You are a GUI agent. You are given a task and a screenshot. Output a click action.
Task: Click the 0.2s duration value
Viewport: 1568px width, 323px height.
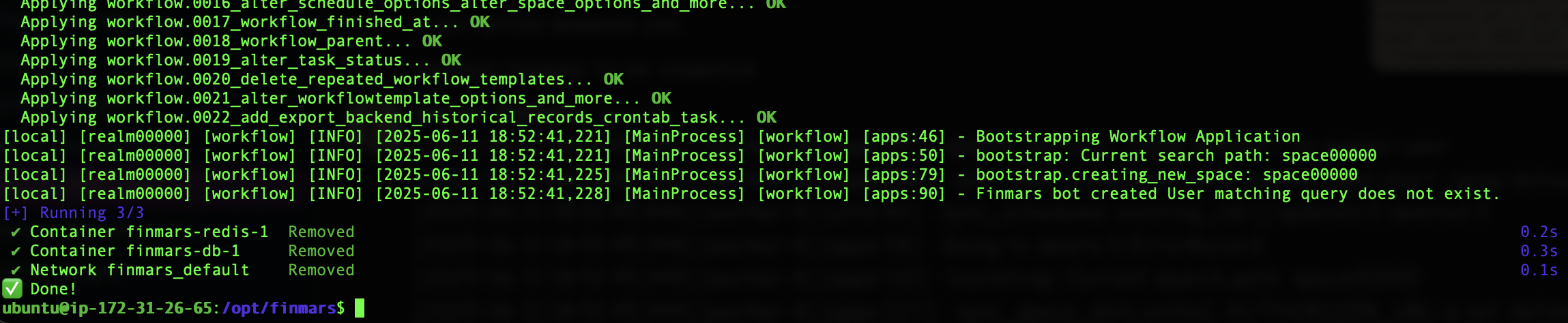click(x=1539, y=232)
